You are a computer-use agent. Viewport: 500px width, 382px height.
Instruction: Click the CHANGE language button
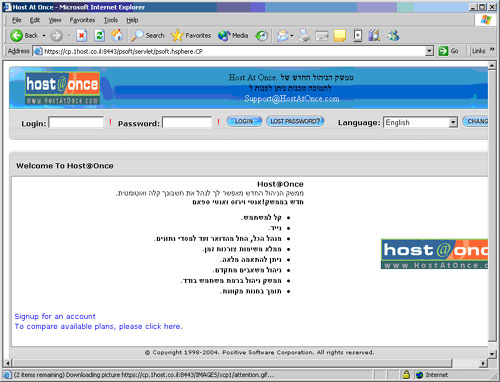[475, 121]
